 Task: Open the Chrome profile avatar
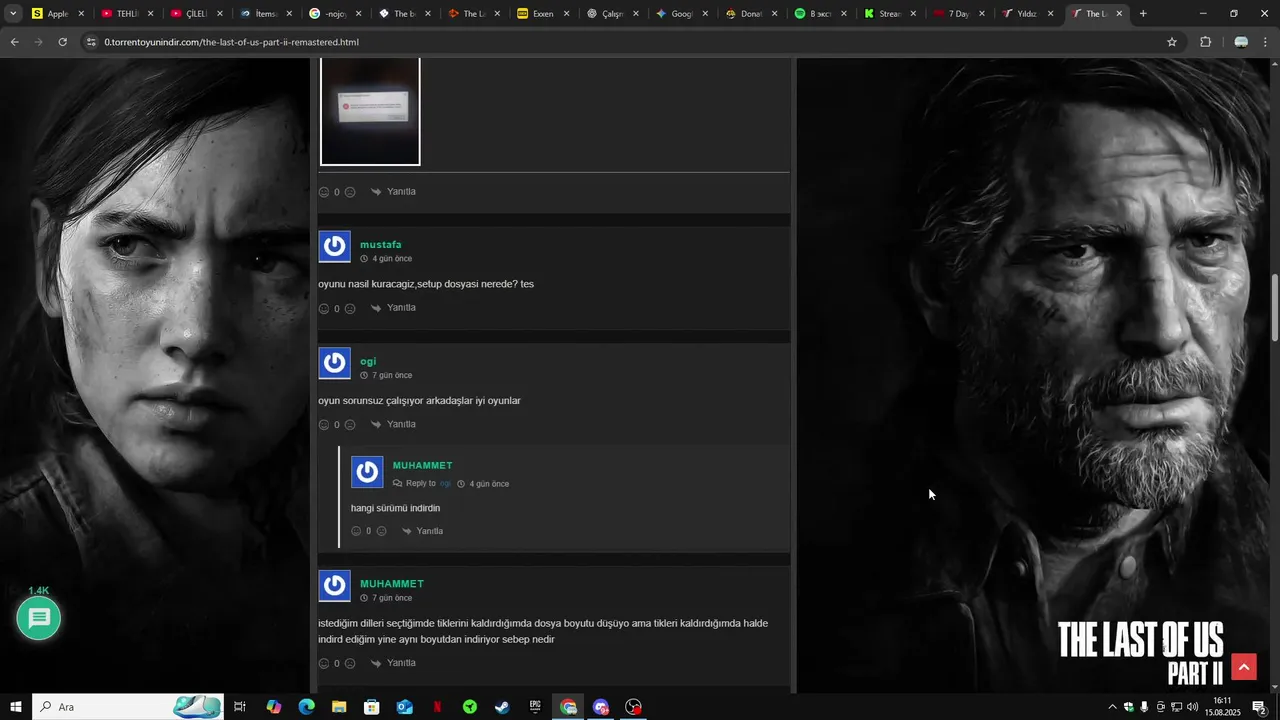pos(1241,42)
